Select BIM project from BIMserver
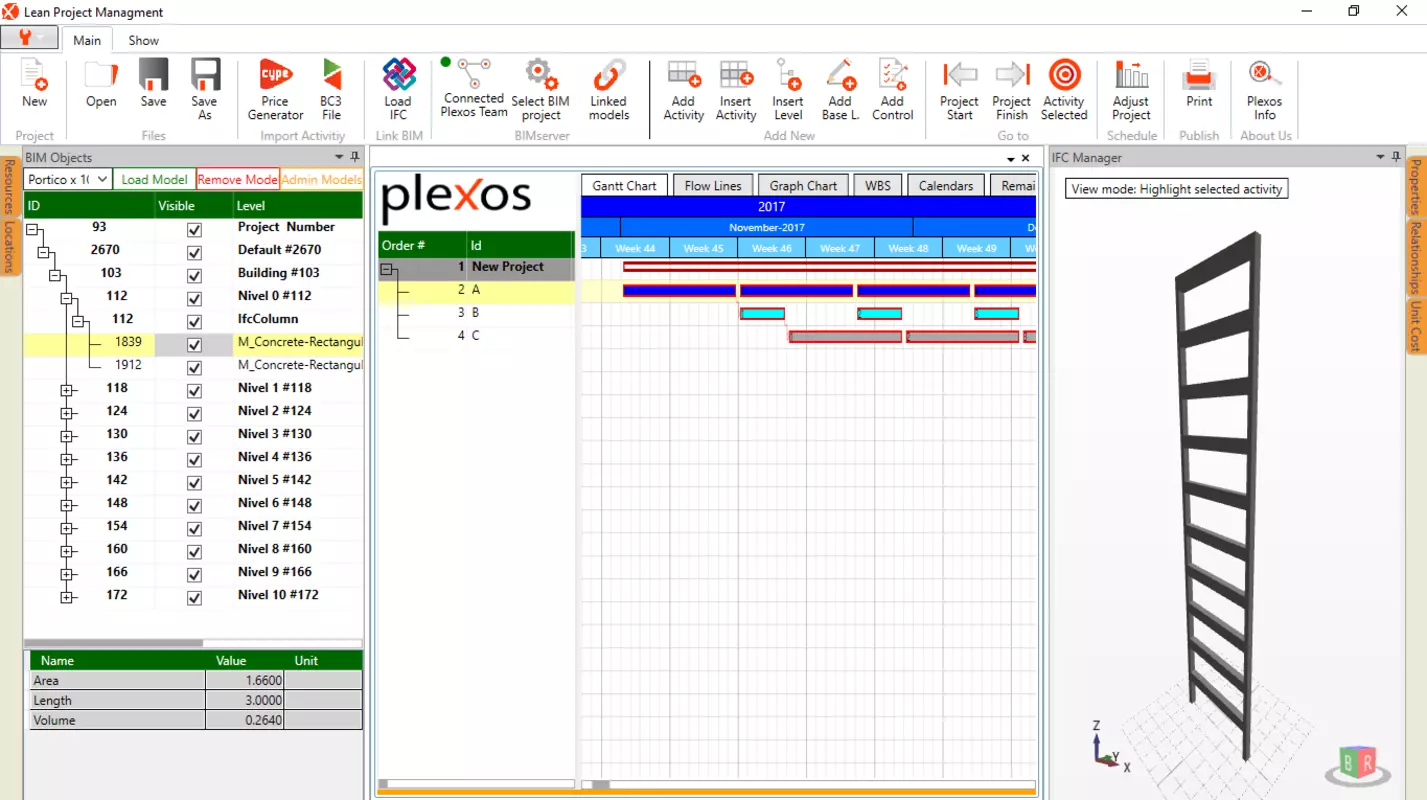 point(541,90)
